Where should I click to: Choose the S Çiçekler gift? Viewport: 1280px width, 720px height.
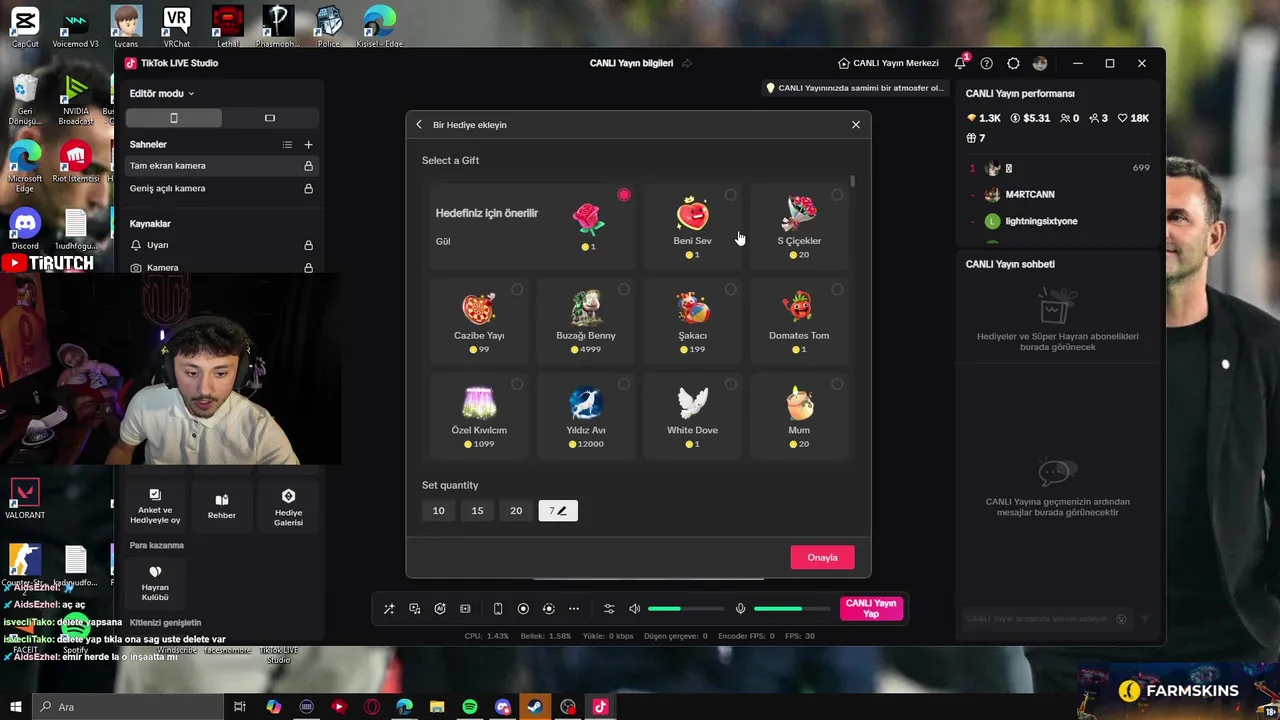[799, 226]
